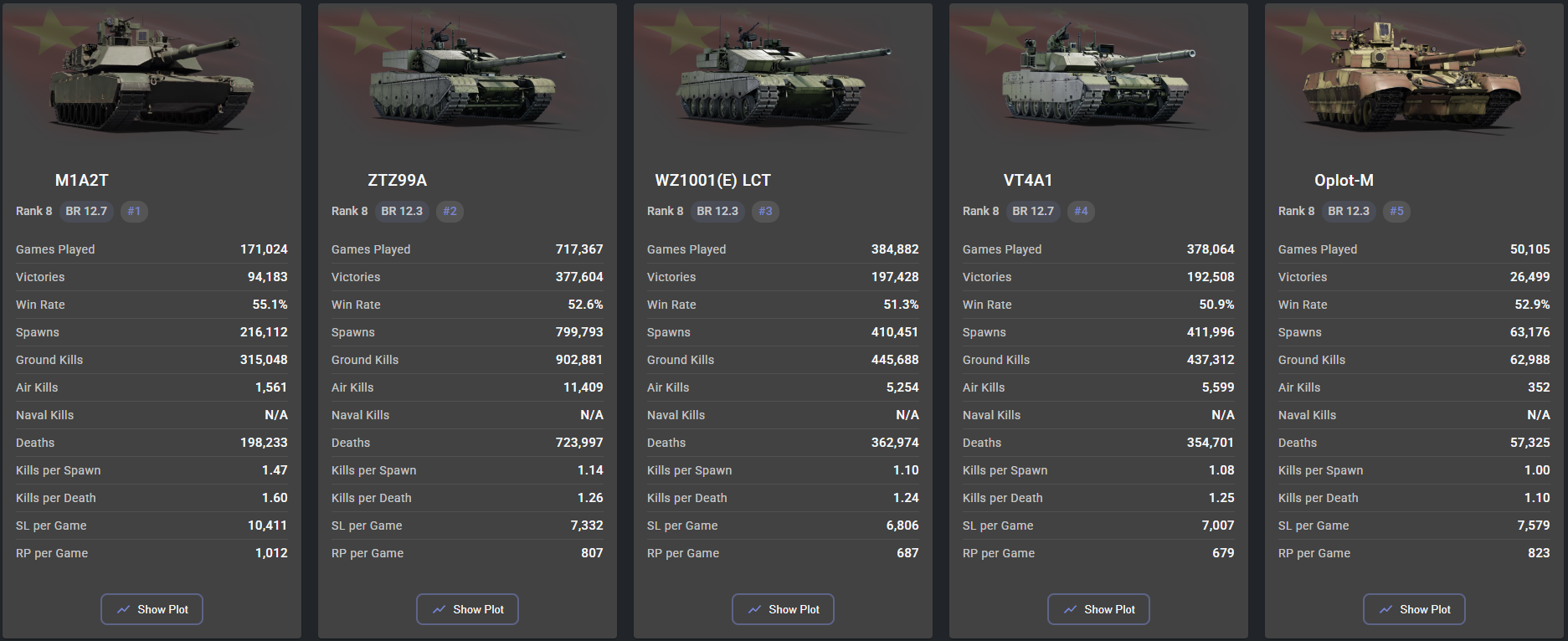Click the WZ1001(E) LCT title text
1568x641 pixels.
coord(712,180)
